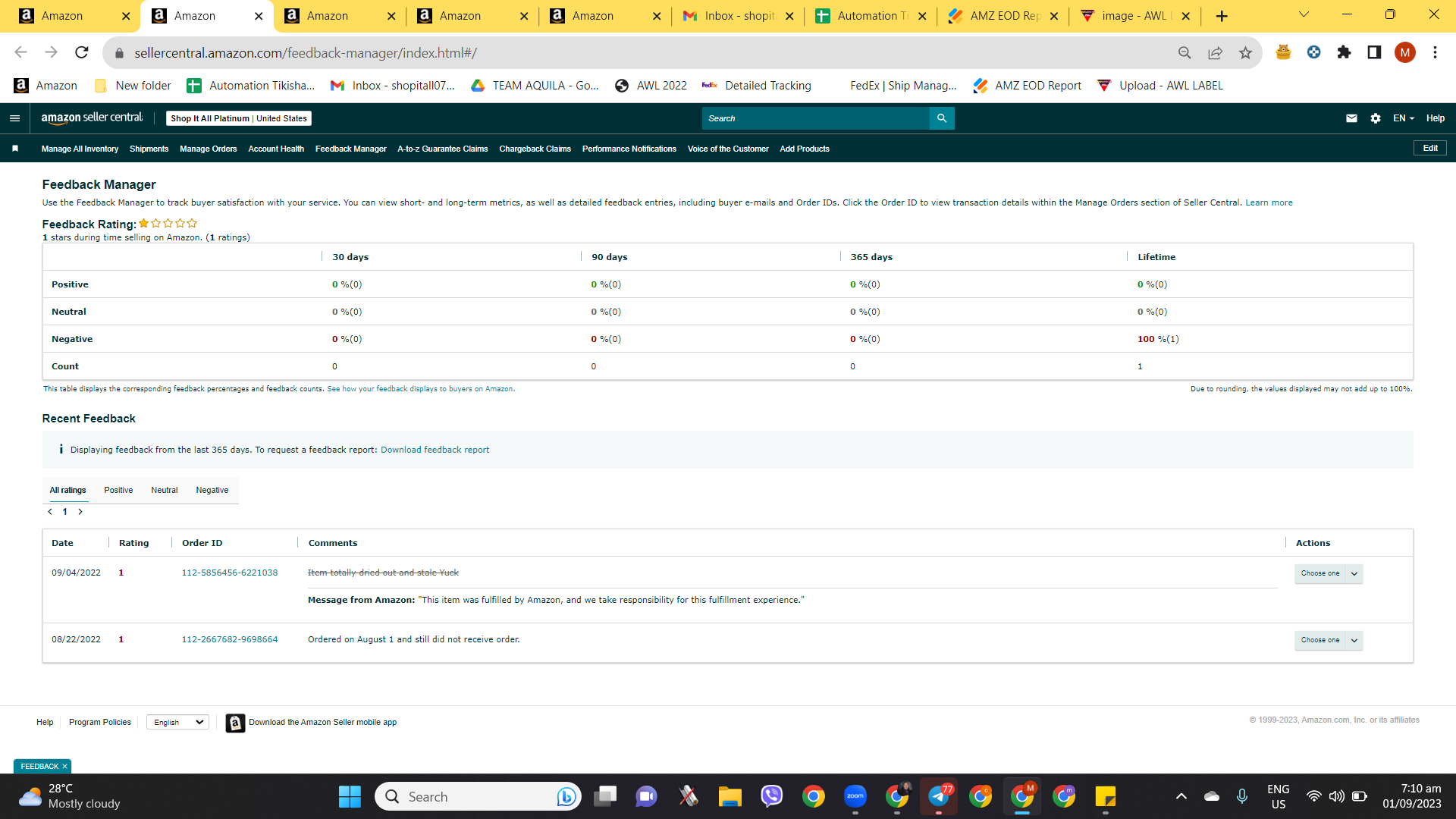The height and width of the screenshot is (819, 1456).
Task: Expand the system tray hidden icons chevron
Action: [x=1181, y=796]
